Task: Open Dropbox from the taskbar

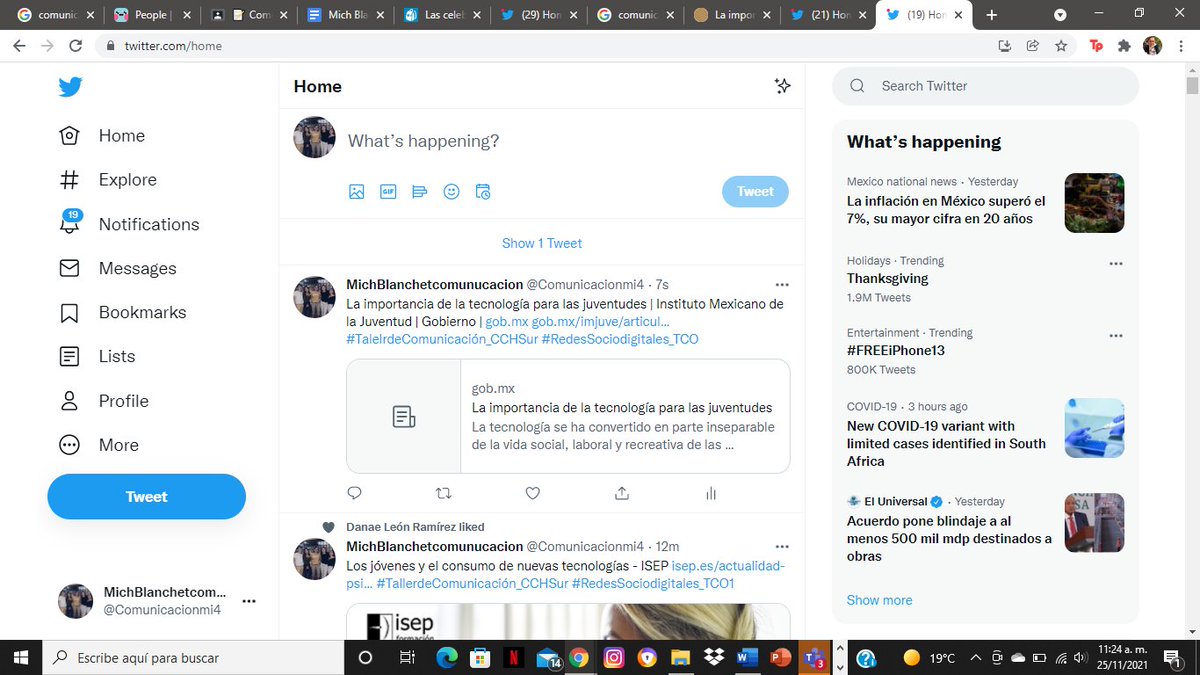Action: point(714,658)
